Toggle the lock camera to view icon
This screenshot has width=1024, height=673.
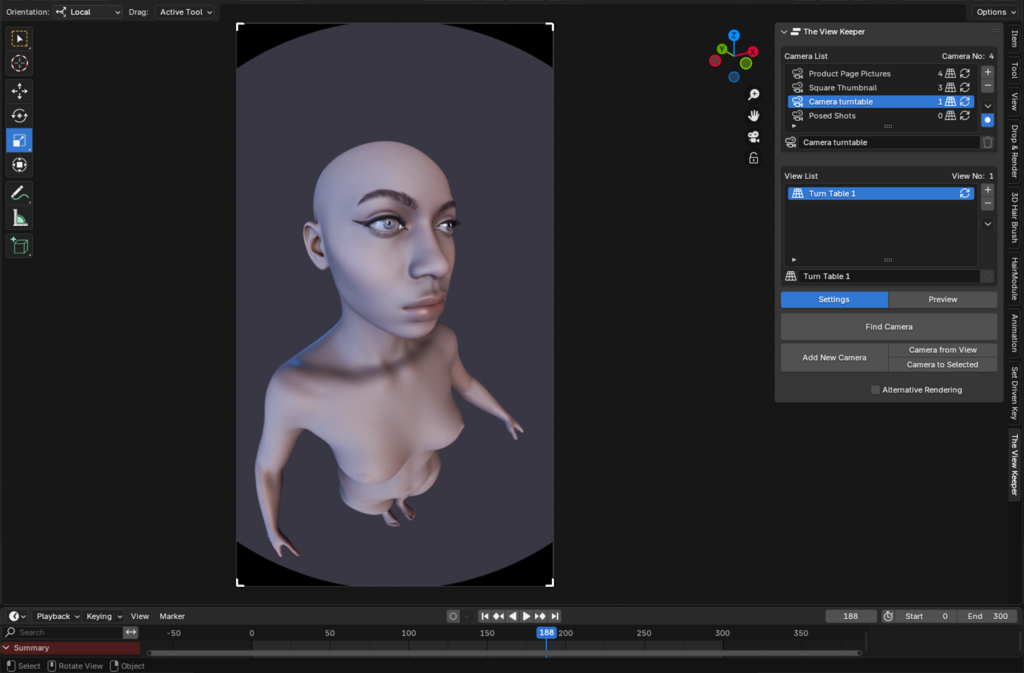click(754, 158)
